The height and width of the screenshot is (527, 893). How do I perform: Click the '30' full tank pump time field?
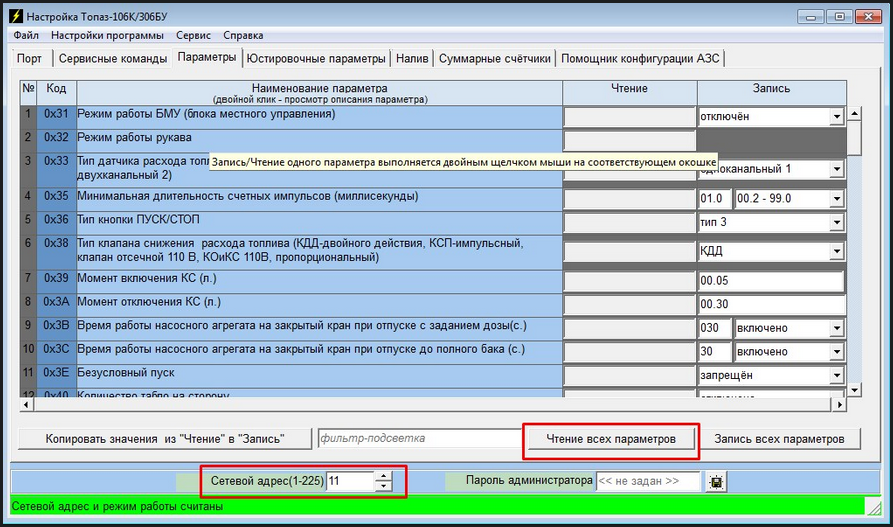pos(715,352)
